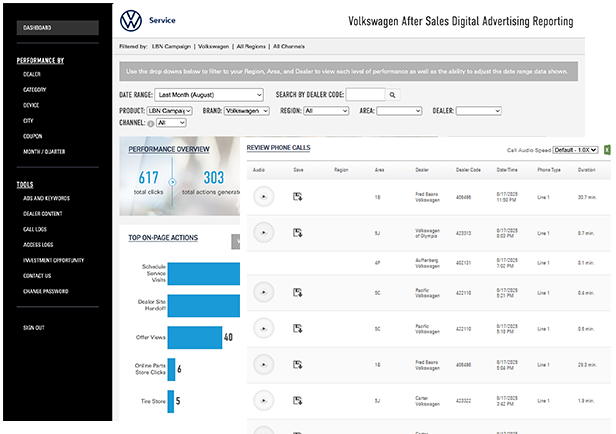Click the Service label beside the logo
616x434 pixels.
162,20
